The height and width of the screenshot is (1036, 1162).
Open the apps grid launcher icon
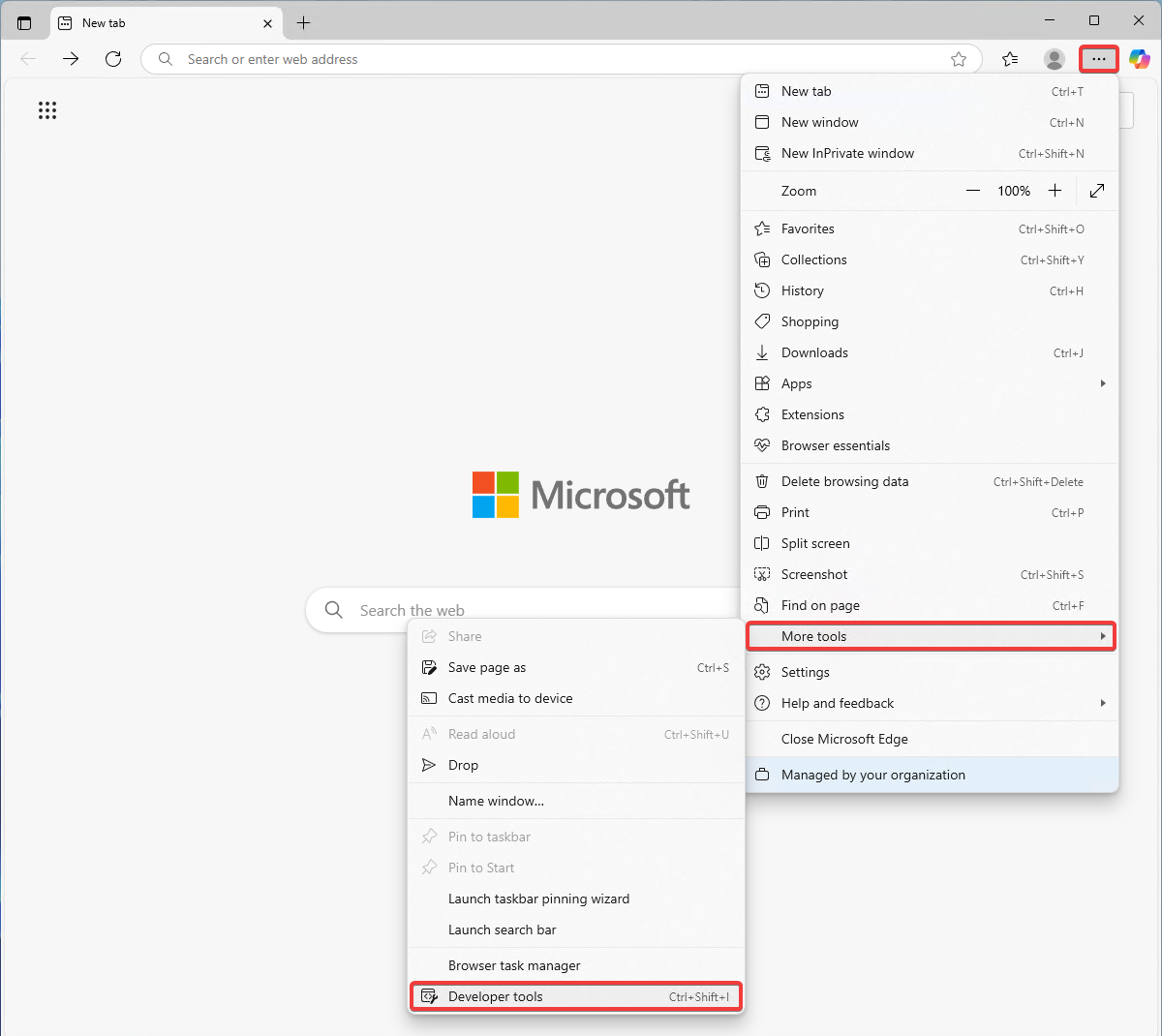coord(47,110)
